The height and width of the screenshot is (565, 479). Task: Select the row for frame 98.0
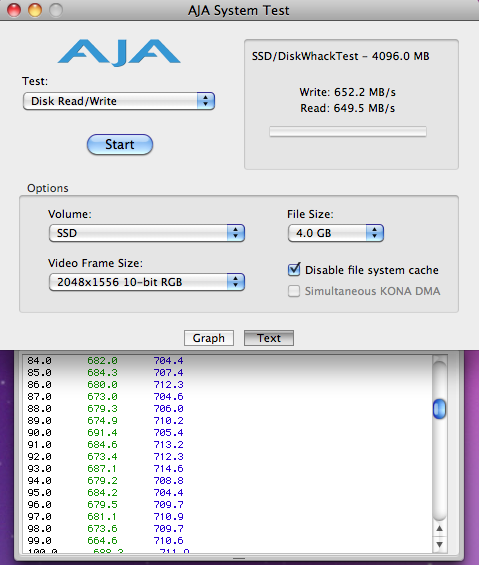[227, 529]
